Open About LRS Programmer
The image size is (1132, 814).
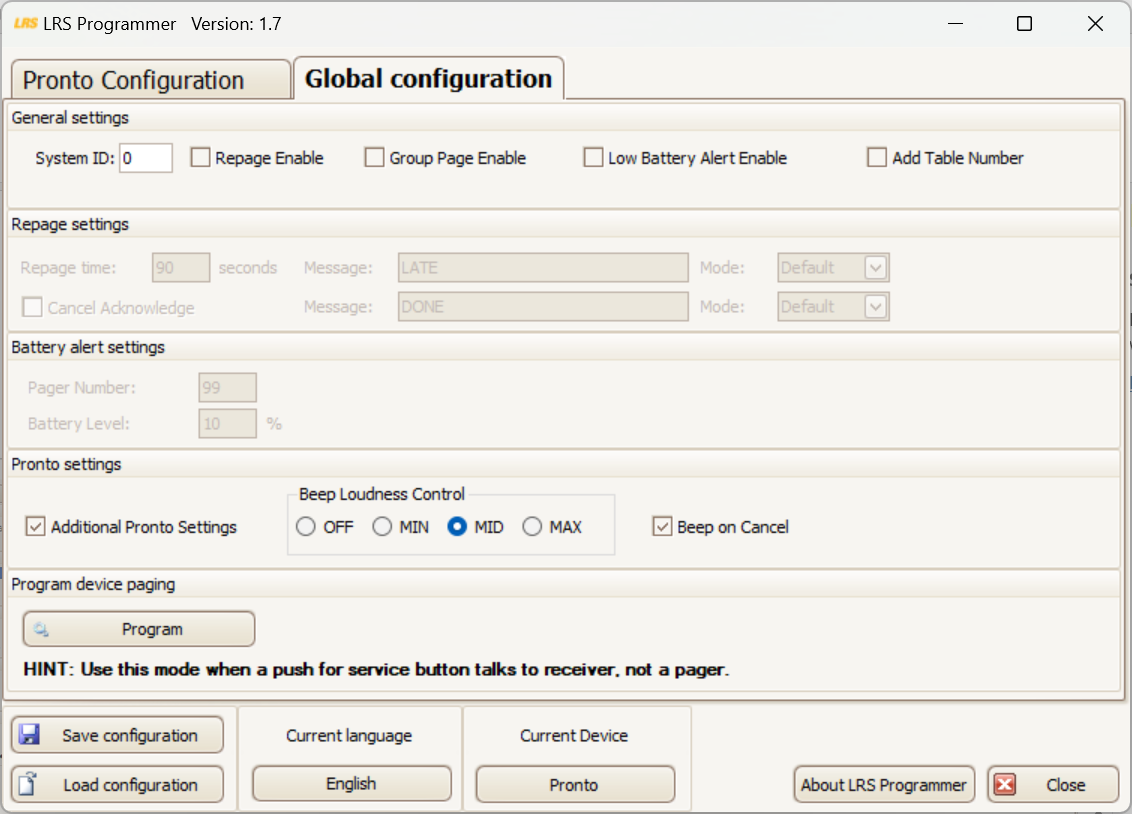pos(884,784)
